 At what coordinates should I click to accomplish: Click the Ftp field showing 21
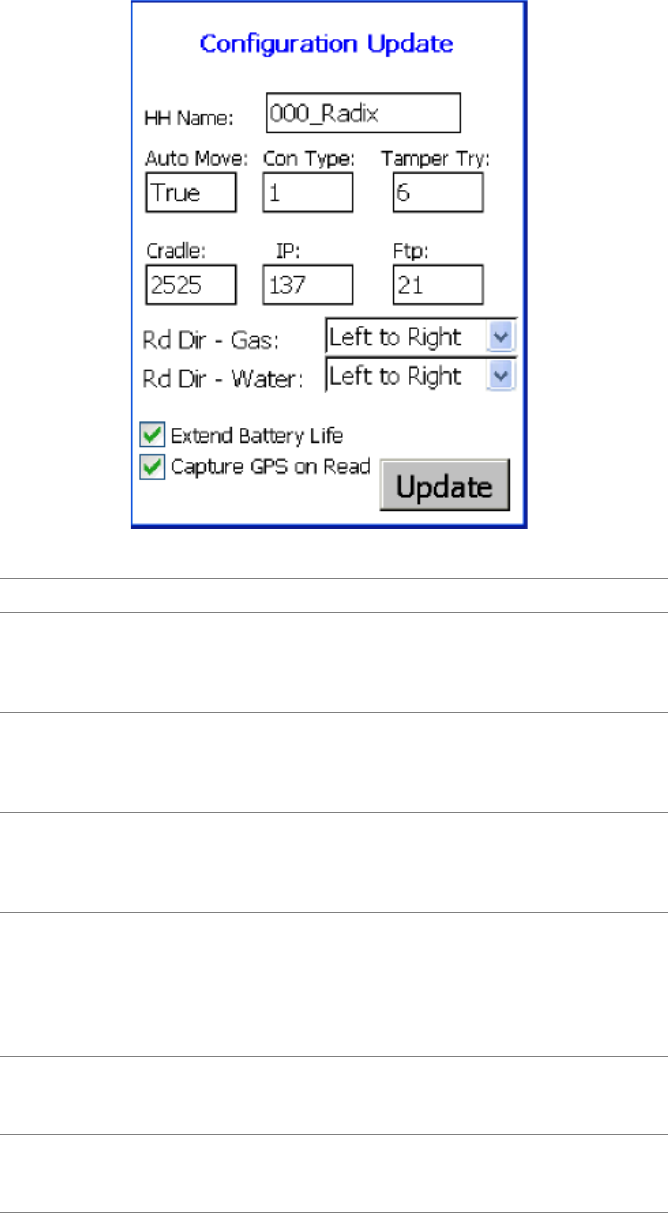[438, 284]
